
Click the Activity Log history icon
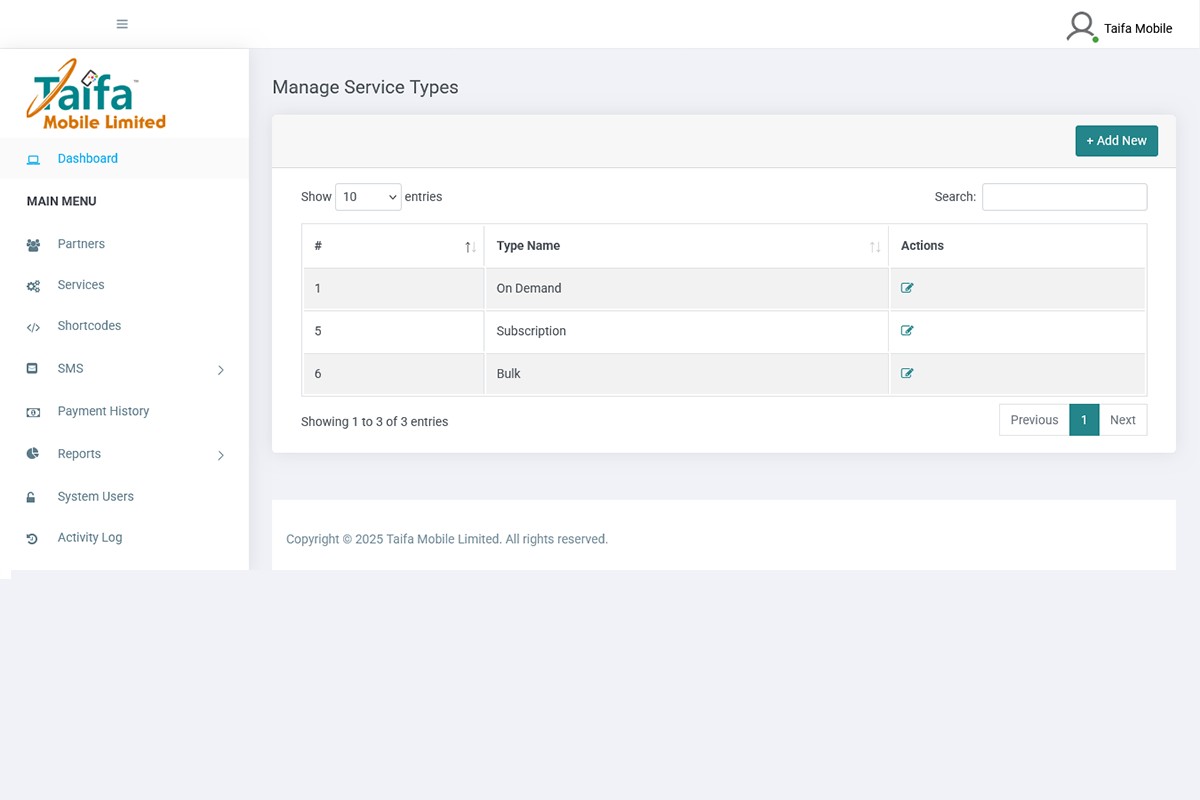(x=33, y=537)
